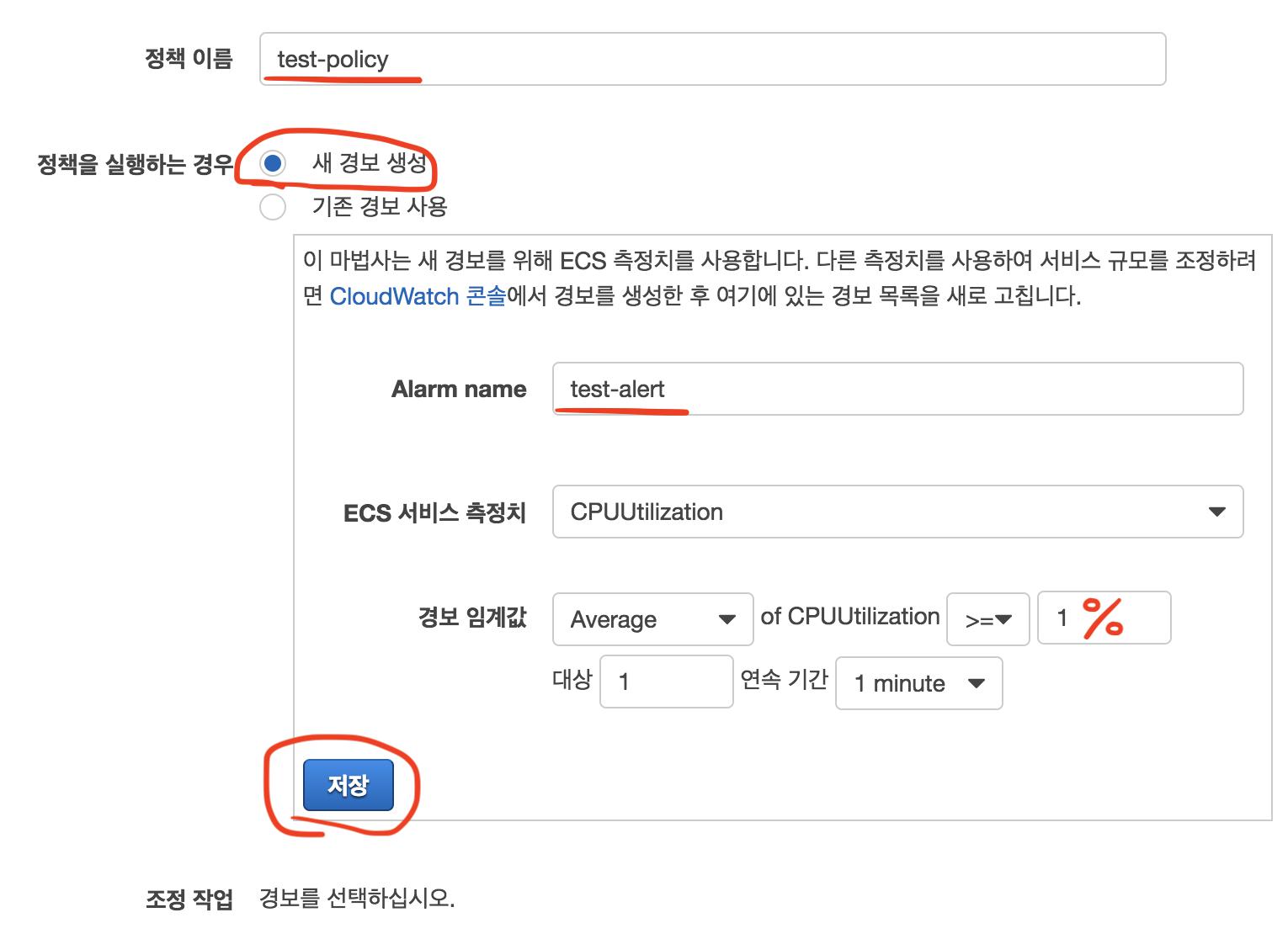
Task: Choose the 기존 경보 사용 radio option
Action: (x=272, y=207)
